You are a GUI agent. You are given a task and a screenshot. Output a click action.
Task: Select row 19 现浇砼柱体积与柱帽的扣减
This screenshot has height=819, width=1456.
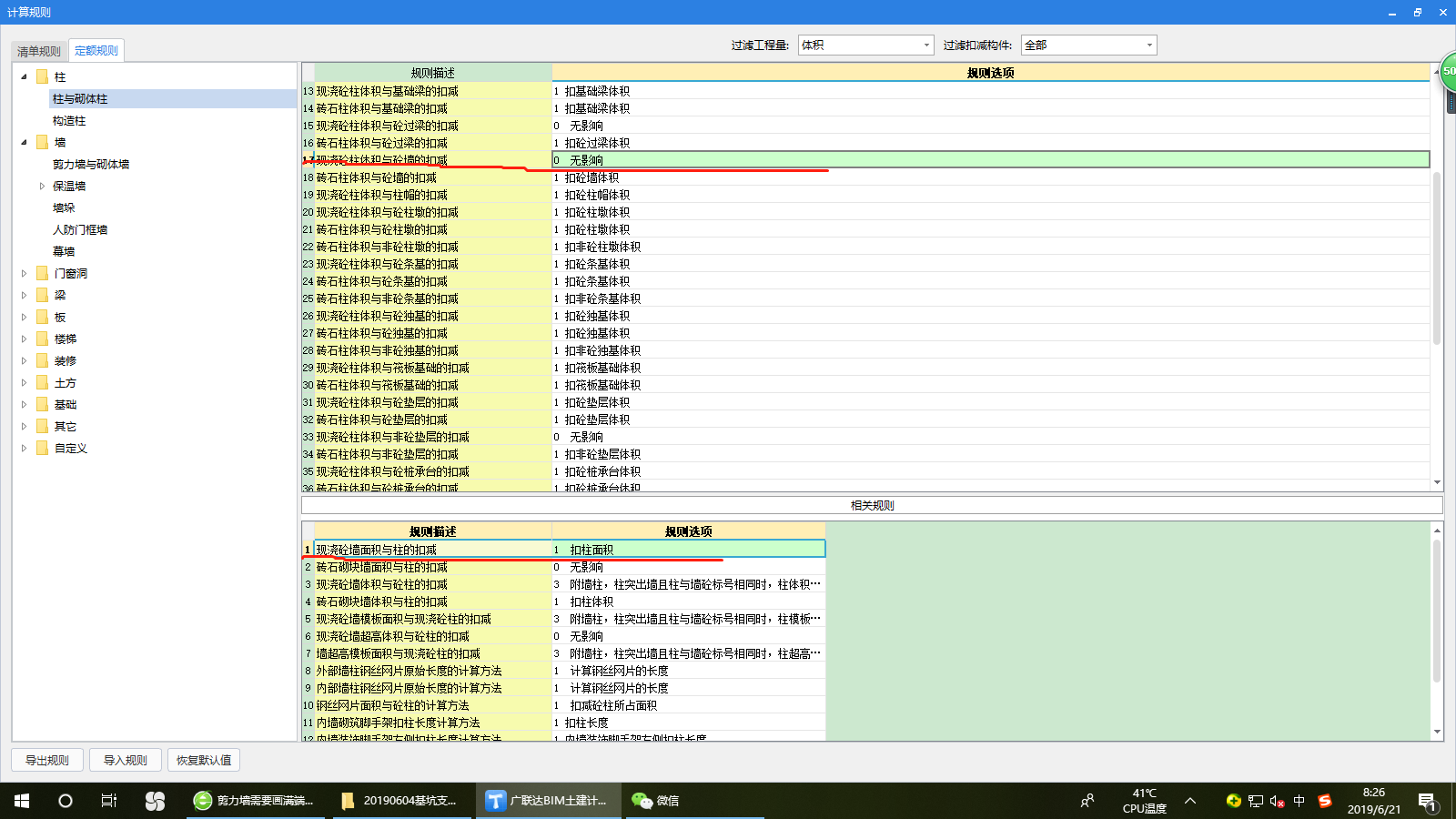433,195
